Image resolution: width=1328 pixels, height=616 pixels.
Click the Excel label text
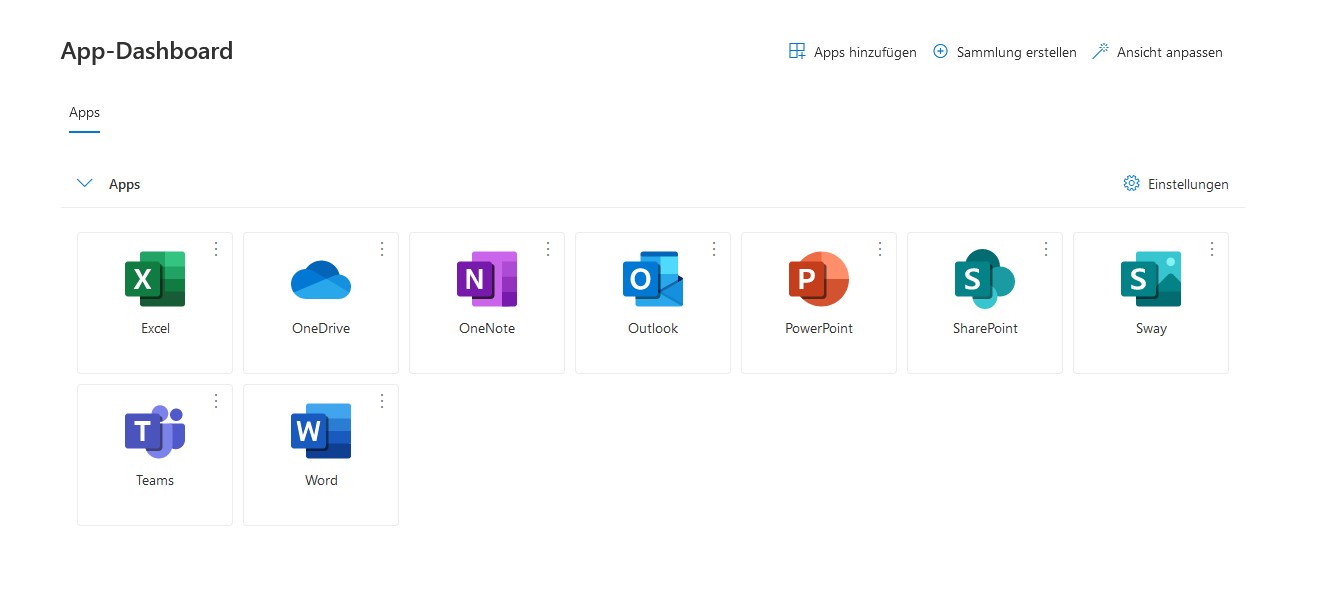(x=155, y=328)
